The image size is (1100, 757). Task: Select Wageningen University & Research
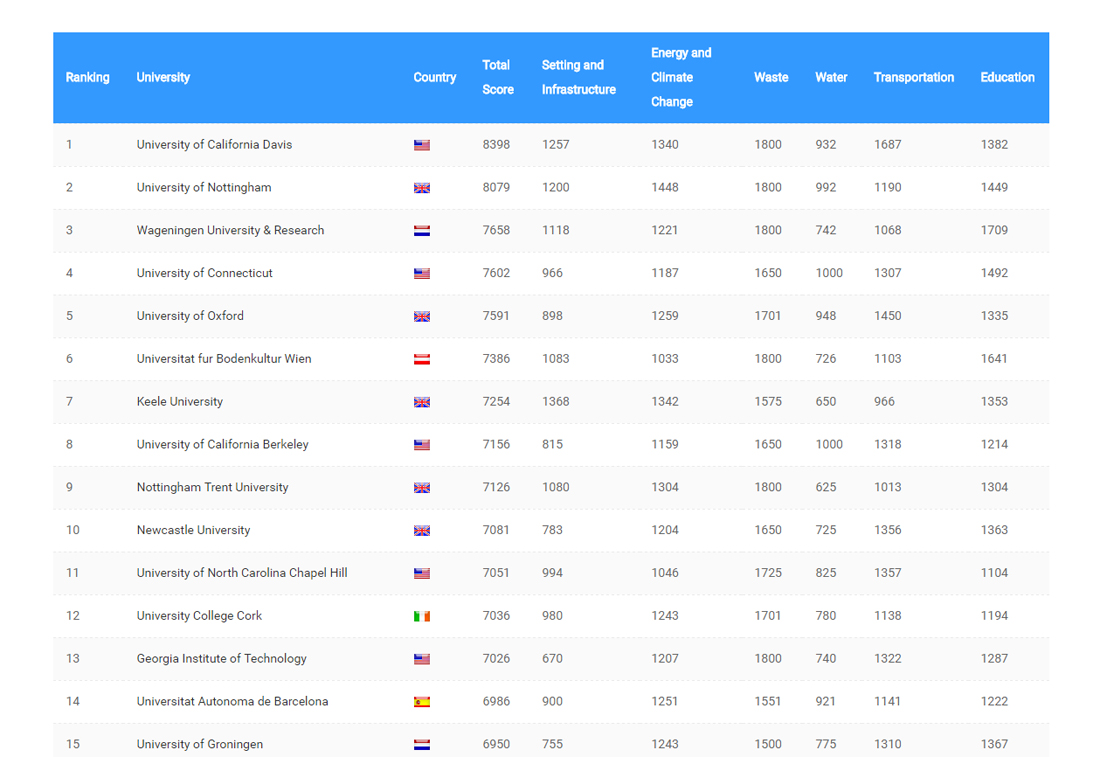coord(230,230)
